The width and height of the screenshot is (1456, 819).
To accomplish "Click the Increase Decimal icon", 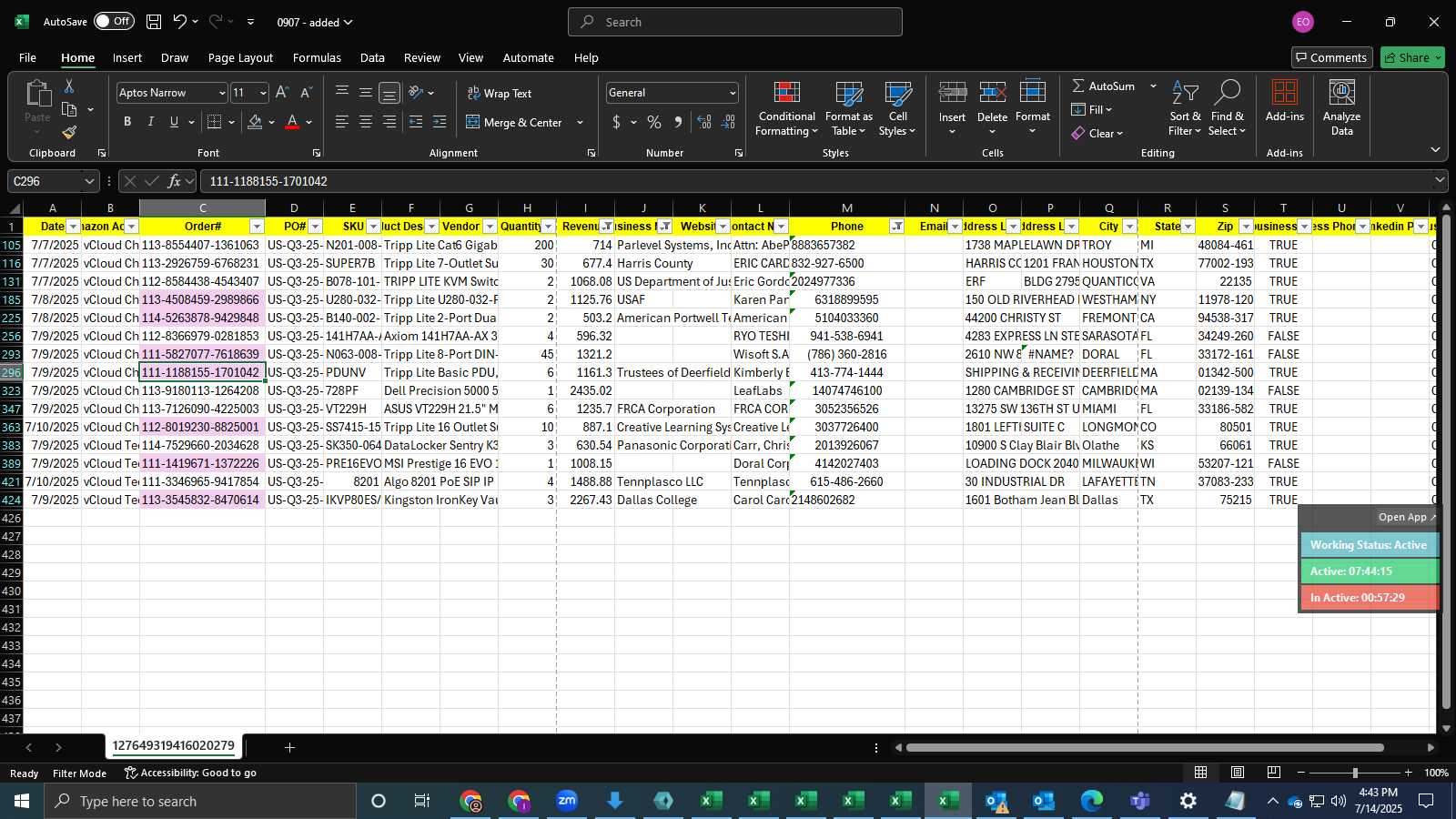I will [x=704, y=122].
